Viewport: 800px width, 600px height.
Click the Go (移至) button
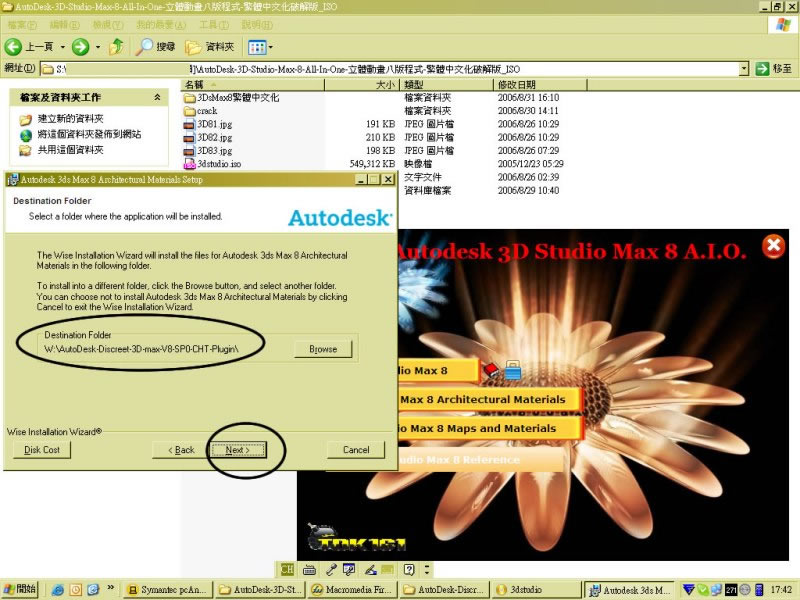pos(773,68)
